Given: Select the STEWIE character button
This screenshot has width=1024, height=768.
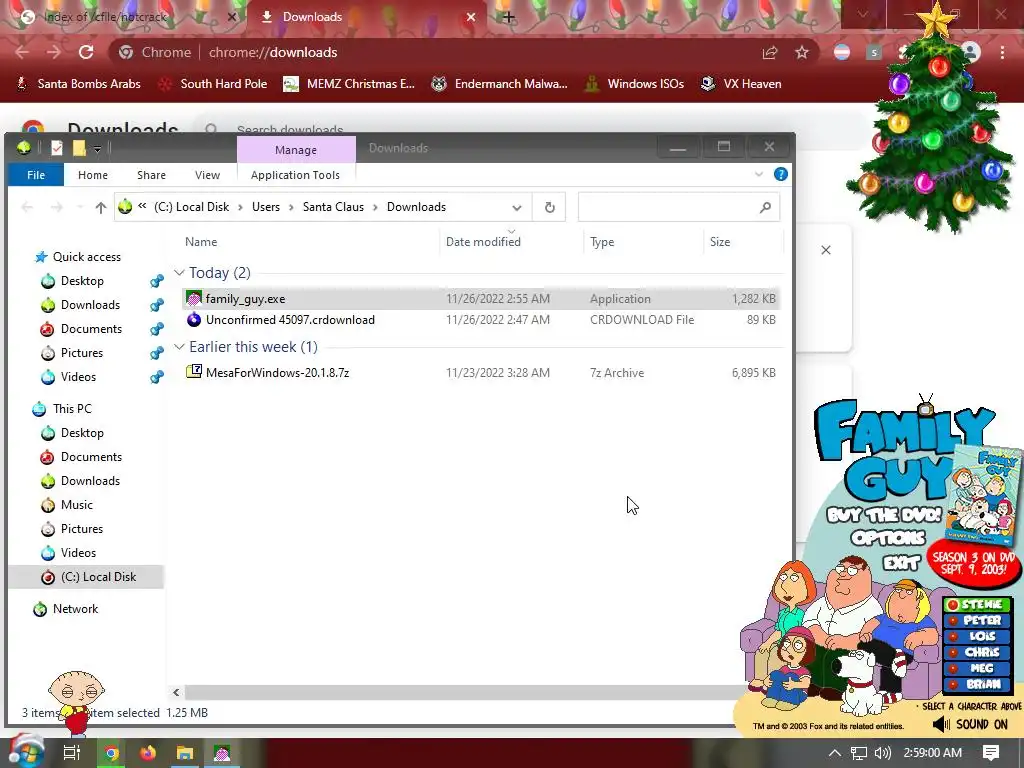Looking at the screenshot, I should coord(976,605).
